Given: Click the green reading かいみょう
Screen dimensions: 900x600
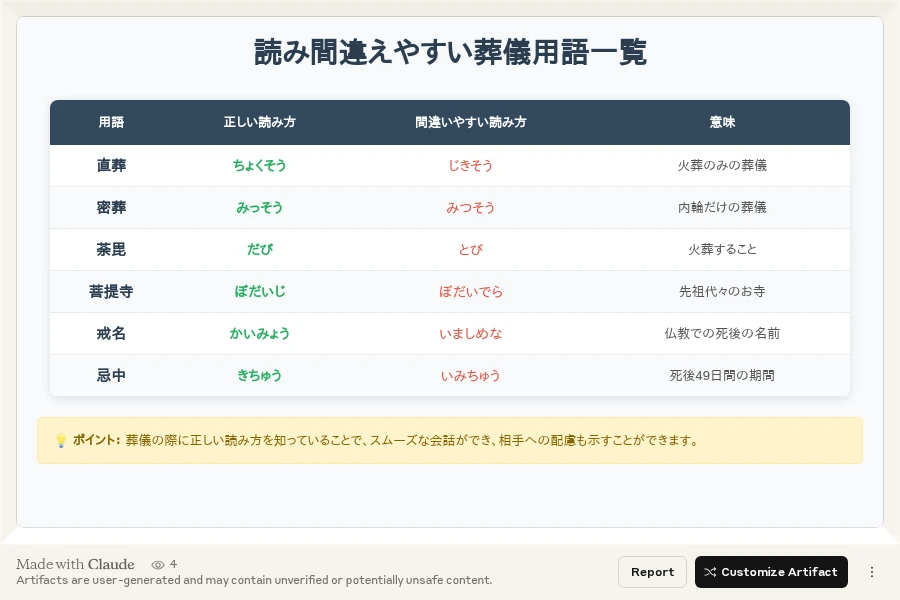Looking at the screenshot, I should (259, 334).
